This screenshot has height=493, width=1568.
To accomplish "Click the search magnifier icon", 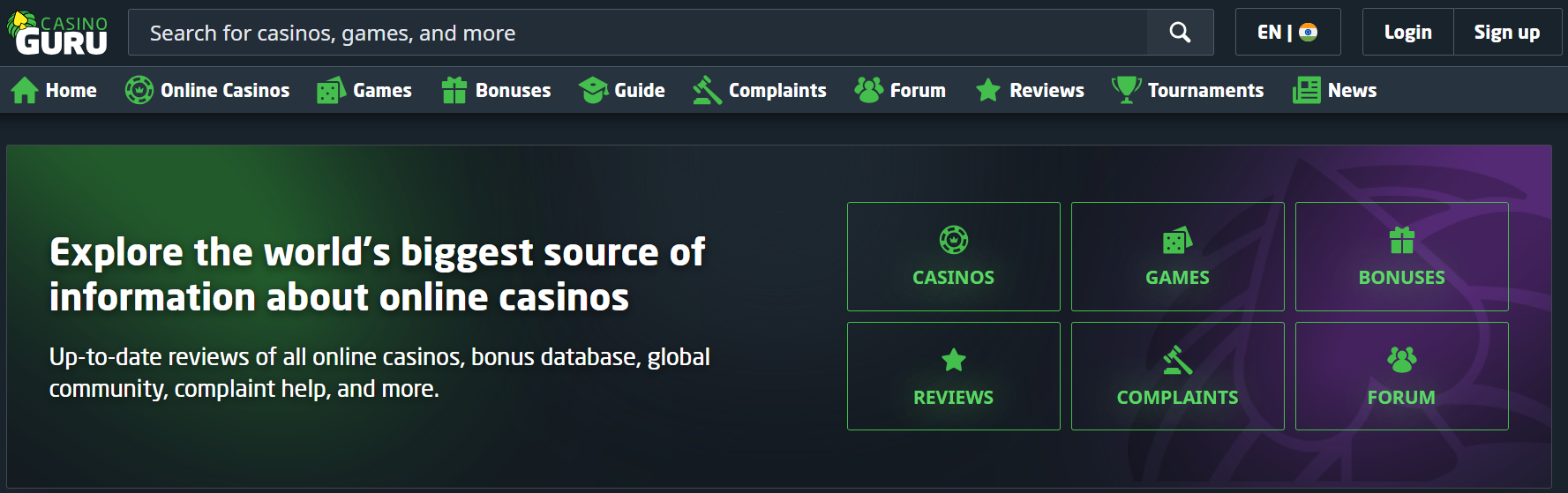I will pyautogui.click(x=1180, y=33).
